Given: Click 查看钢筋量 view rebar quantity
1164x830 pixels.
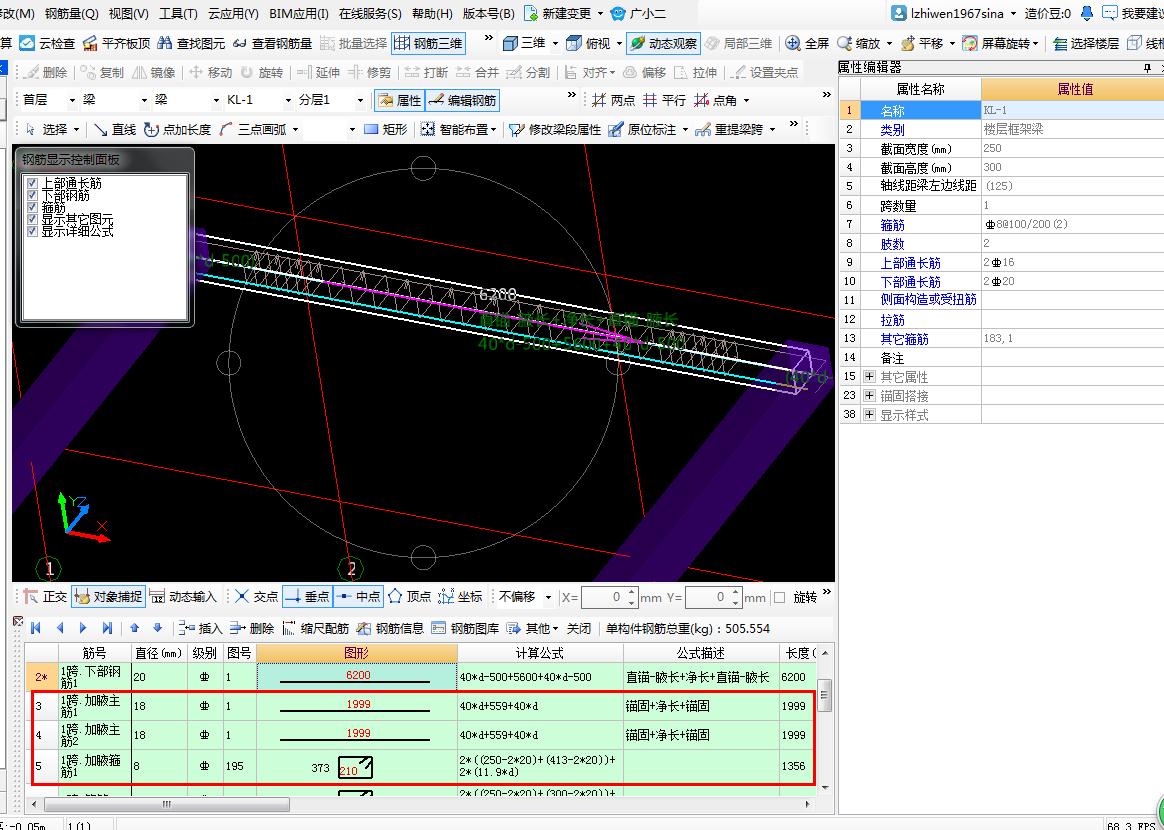Looking at the screenshot, I should (272, 44).
